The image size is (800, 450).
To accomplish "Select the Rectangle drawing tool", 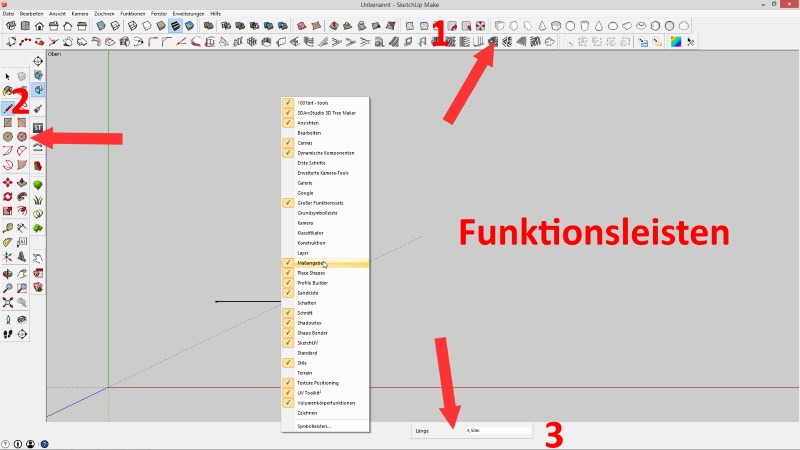I will (x=8, y=121).
